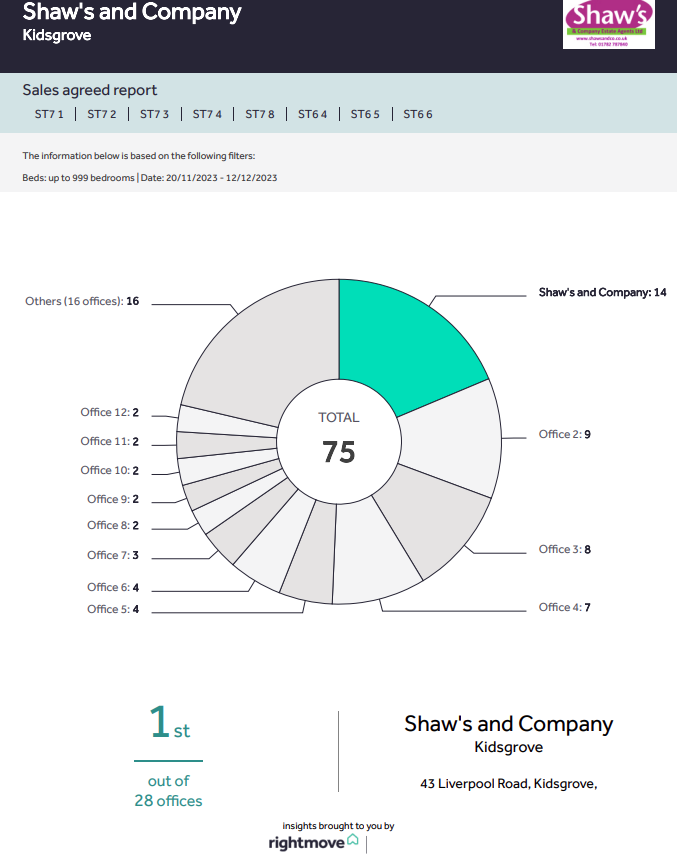The image size is (677, 854).
Task: Click the Office 7: 3 label
Action: click(x=113, y=555)
